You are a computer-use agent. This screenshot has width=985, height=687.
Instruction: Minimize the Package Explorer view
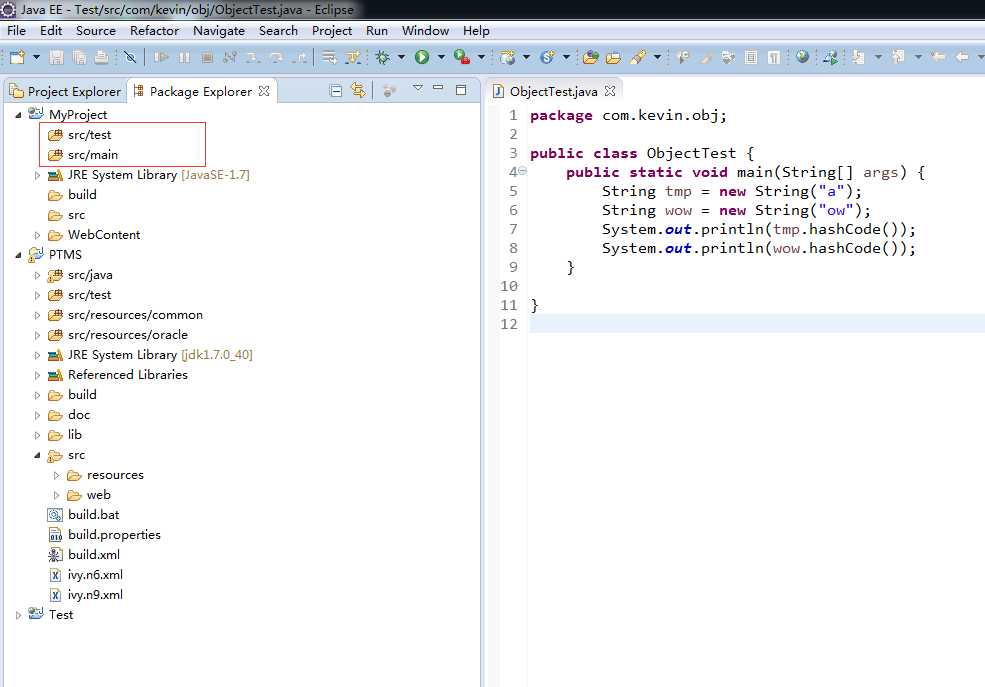click(x=438, y=89)
